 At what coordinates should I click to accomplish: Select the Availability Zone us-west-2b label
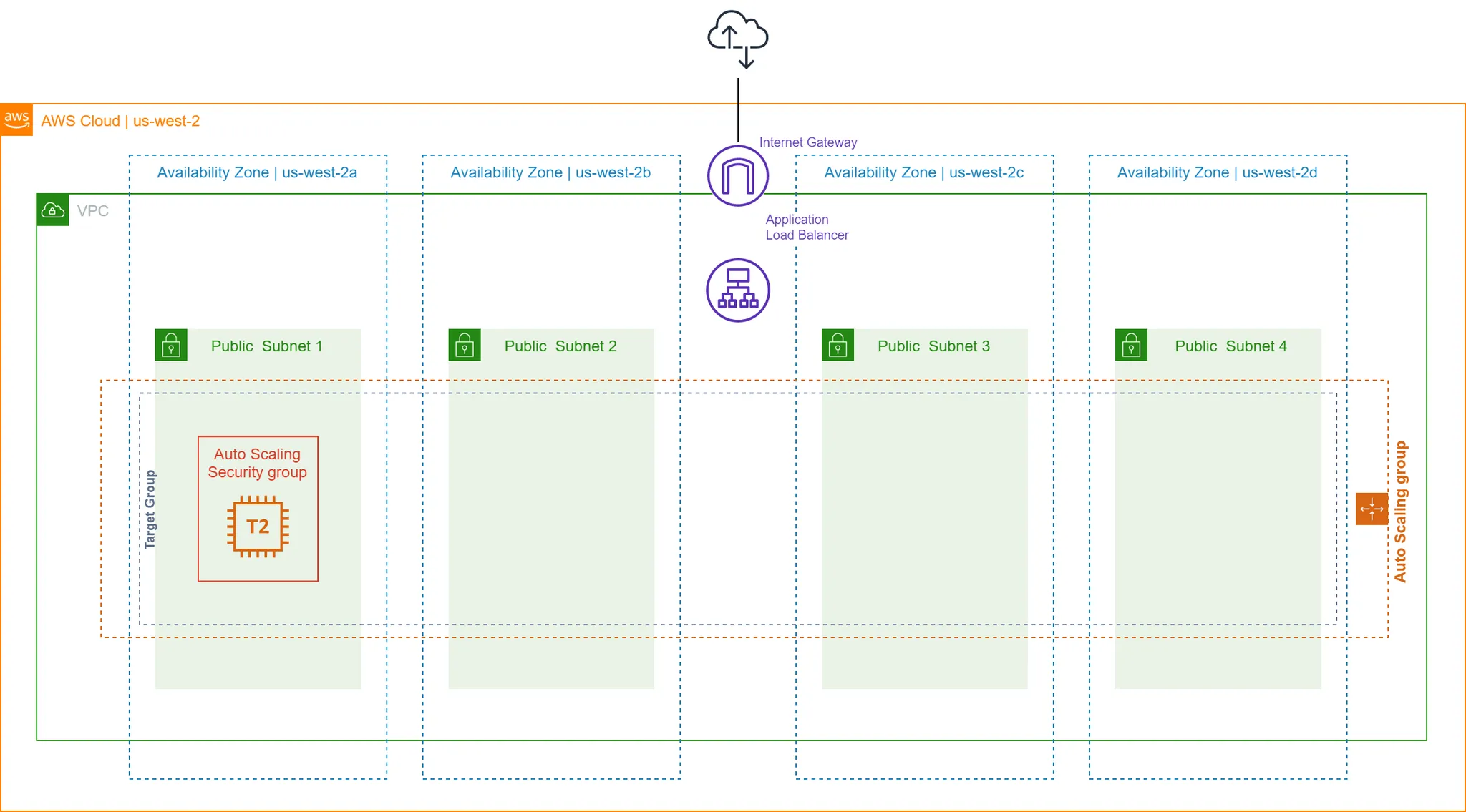[550, 172]
